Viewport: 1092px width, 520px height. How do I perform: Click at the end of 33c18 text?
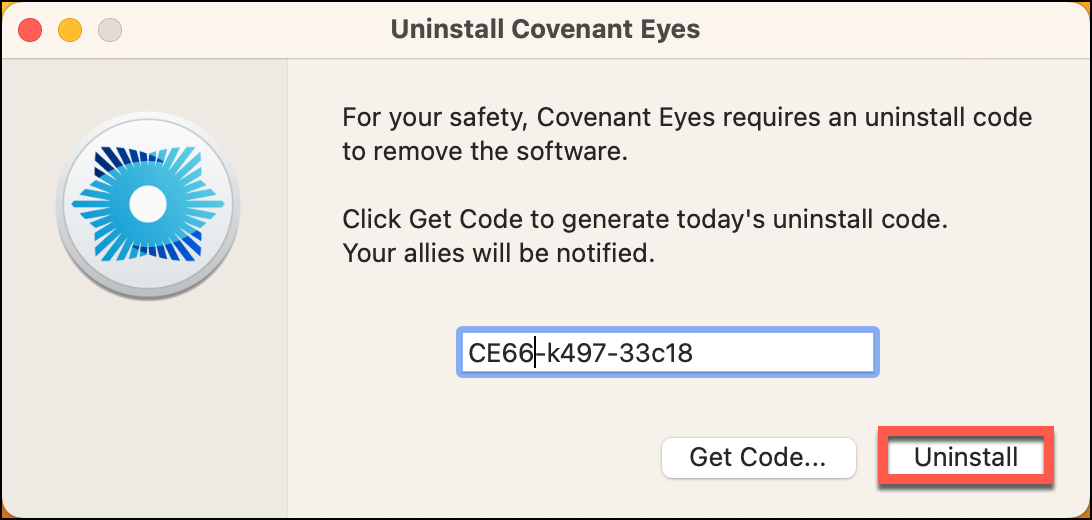[694, 353]
